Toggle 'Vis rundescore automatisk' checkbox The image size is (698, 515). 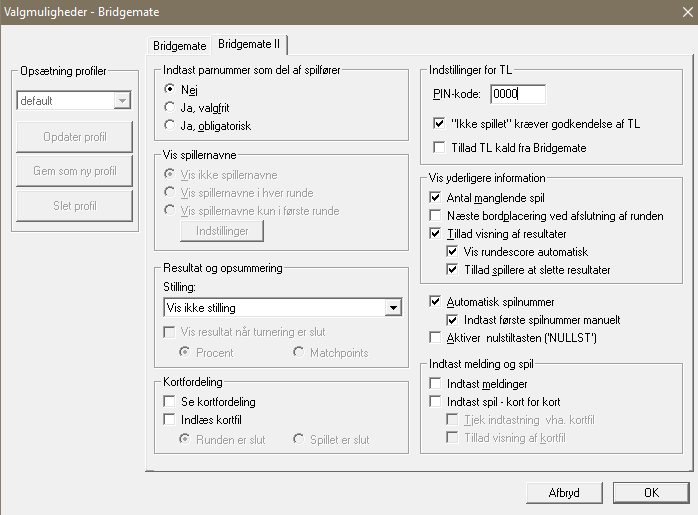pos(453,252)
